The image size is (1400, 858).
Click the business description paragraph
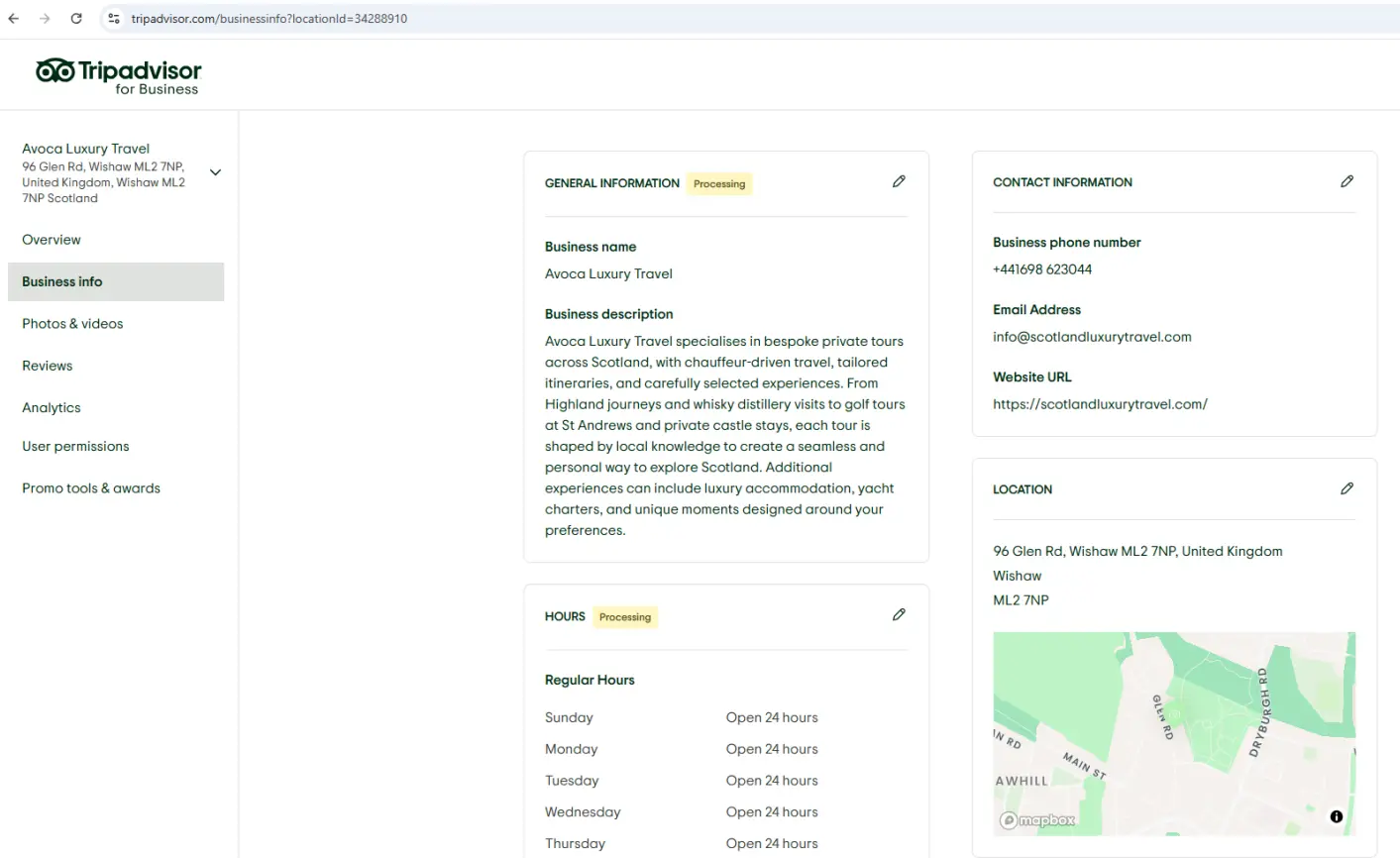click(x=725, y=436)
